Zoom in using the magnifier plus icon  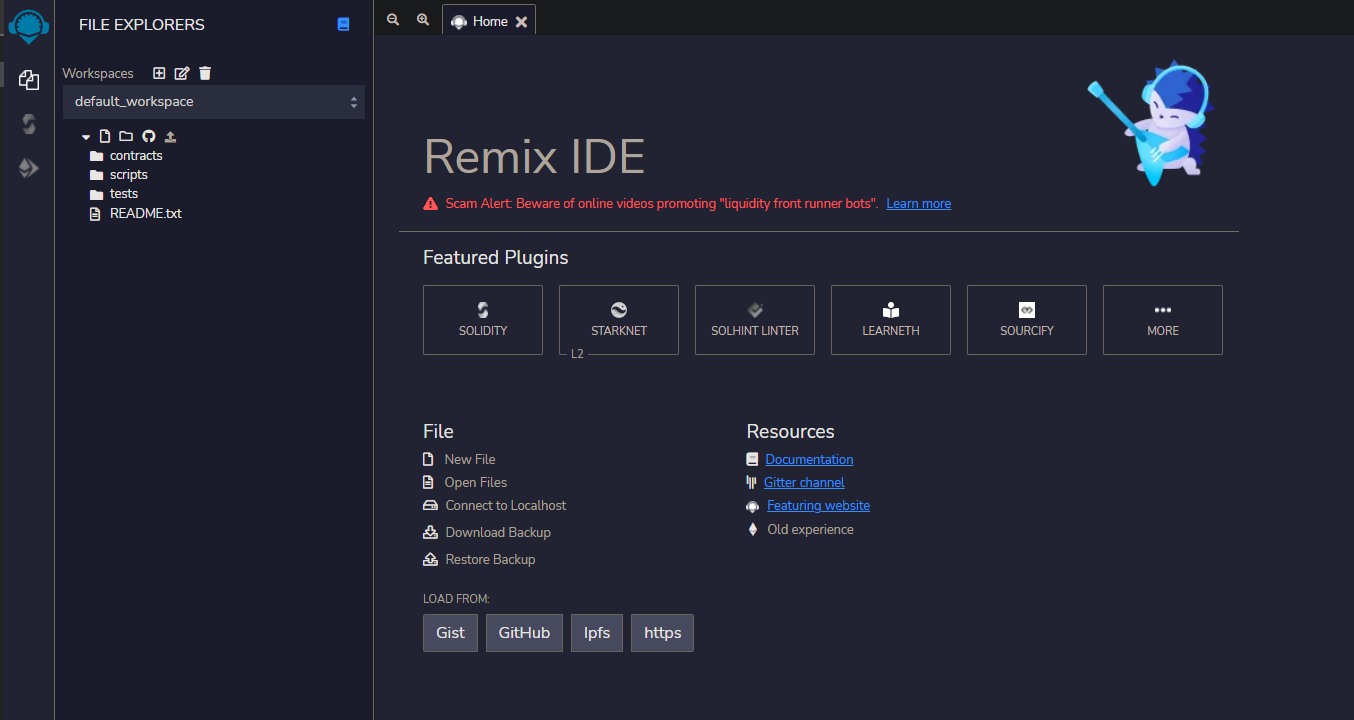click(423, 20)
